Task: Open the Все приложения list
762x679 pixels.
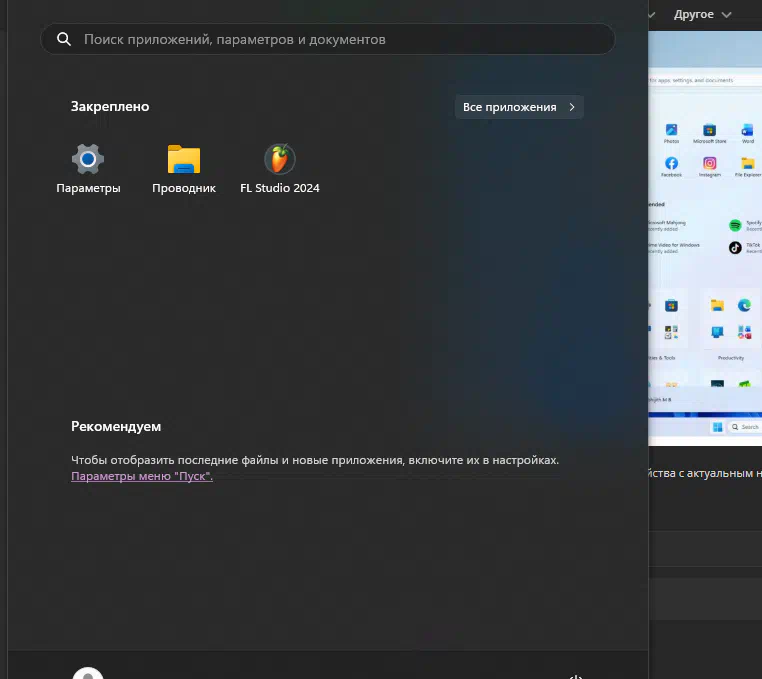Action: point(519,107)
